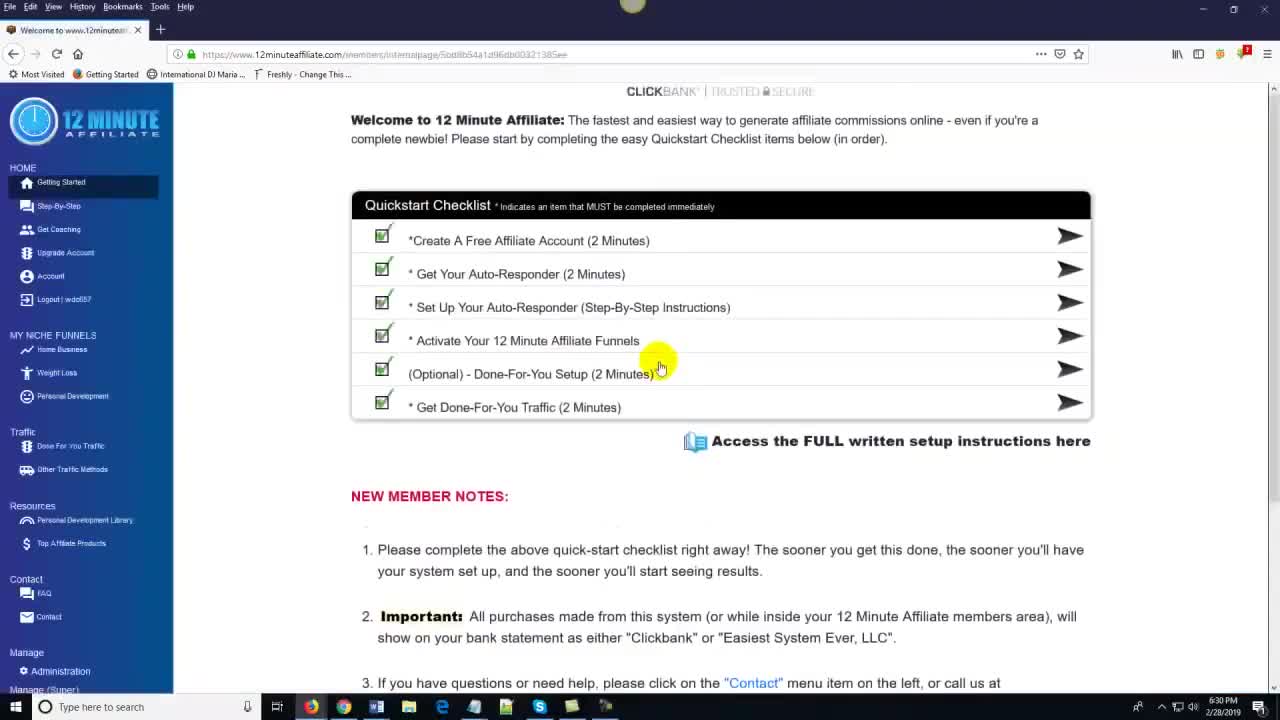Click the Contact envelope icon
This screenshot has height=720, width=1280.
point(27,617)
